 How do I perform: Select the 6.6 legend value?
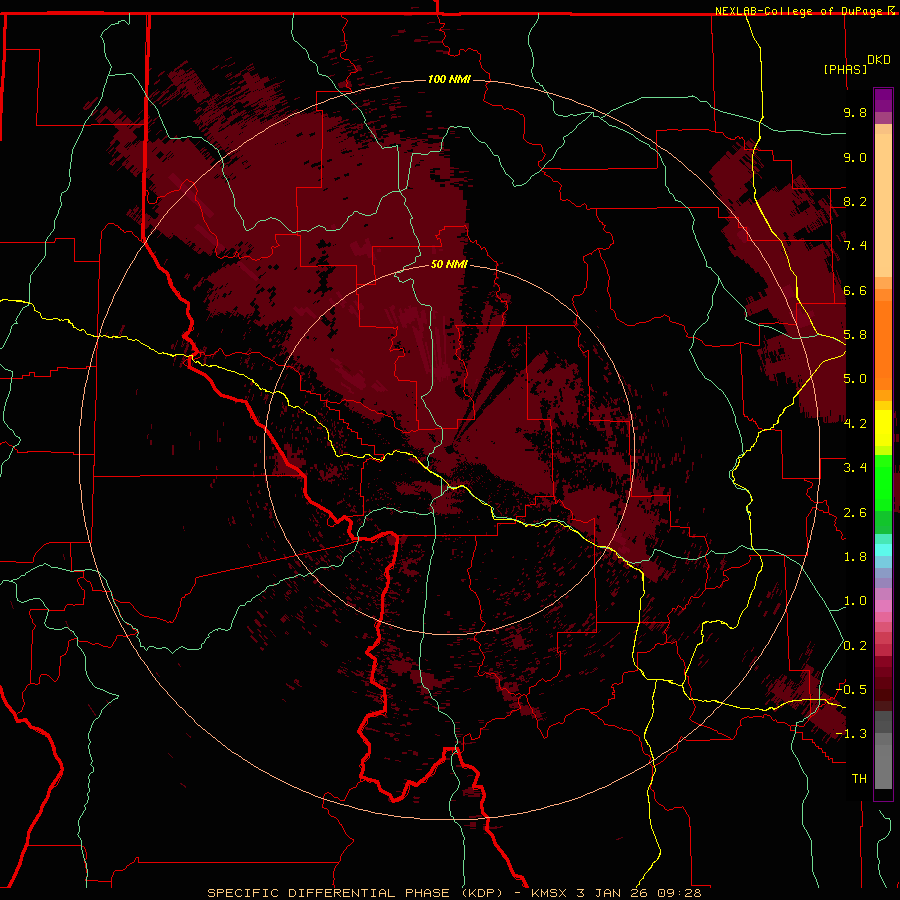click(x=855, y=290)
